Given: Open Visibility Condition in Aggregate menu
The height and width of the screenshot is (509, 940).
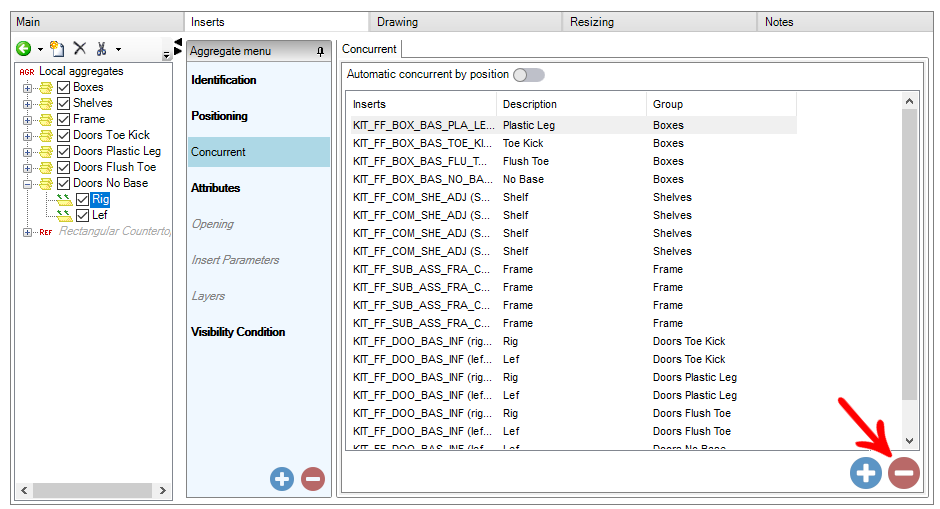Looking at the screenshot, I should pyautogui.click(x=258, y=332).
